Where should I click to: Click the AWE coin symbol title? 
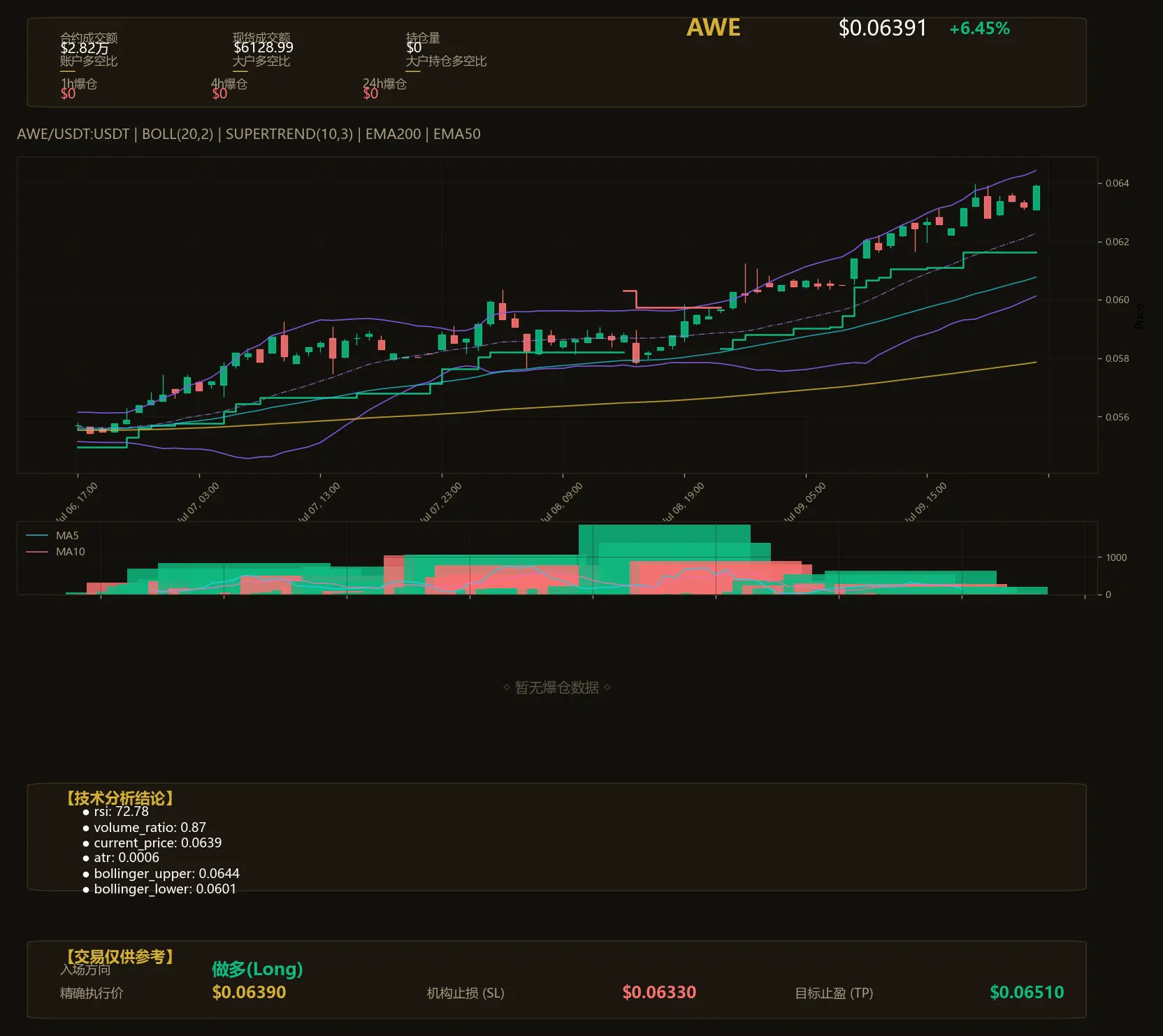(x=713, y=28)
